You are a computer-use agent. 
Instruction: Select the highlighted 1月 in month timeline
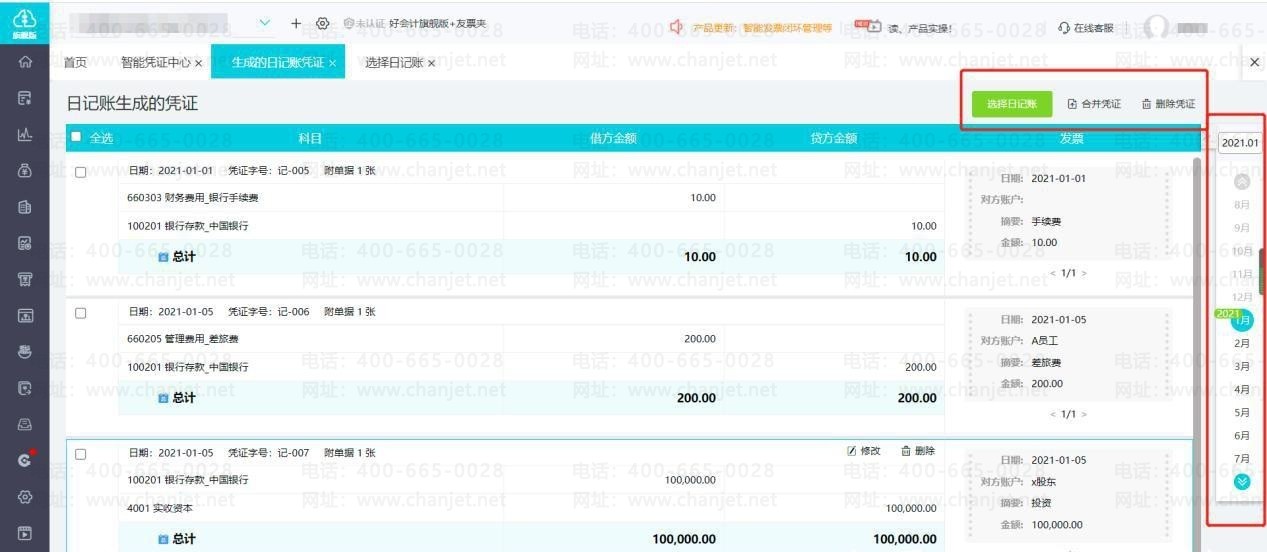click(x=1242, y=321)
